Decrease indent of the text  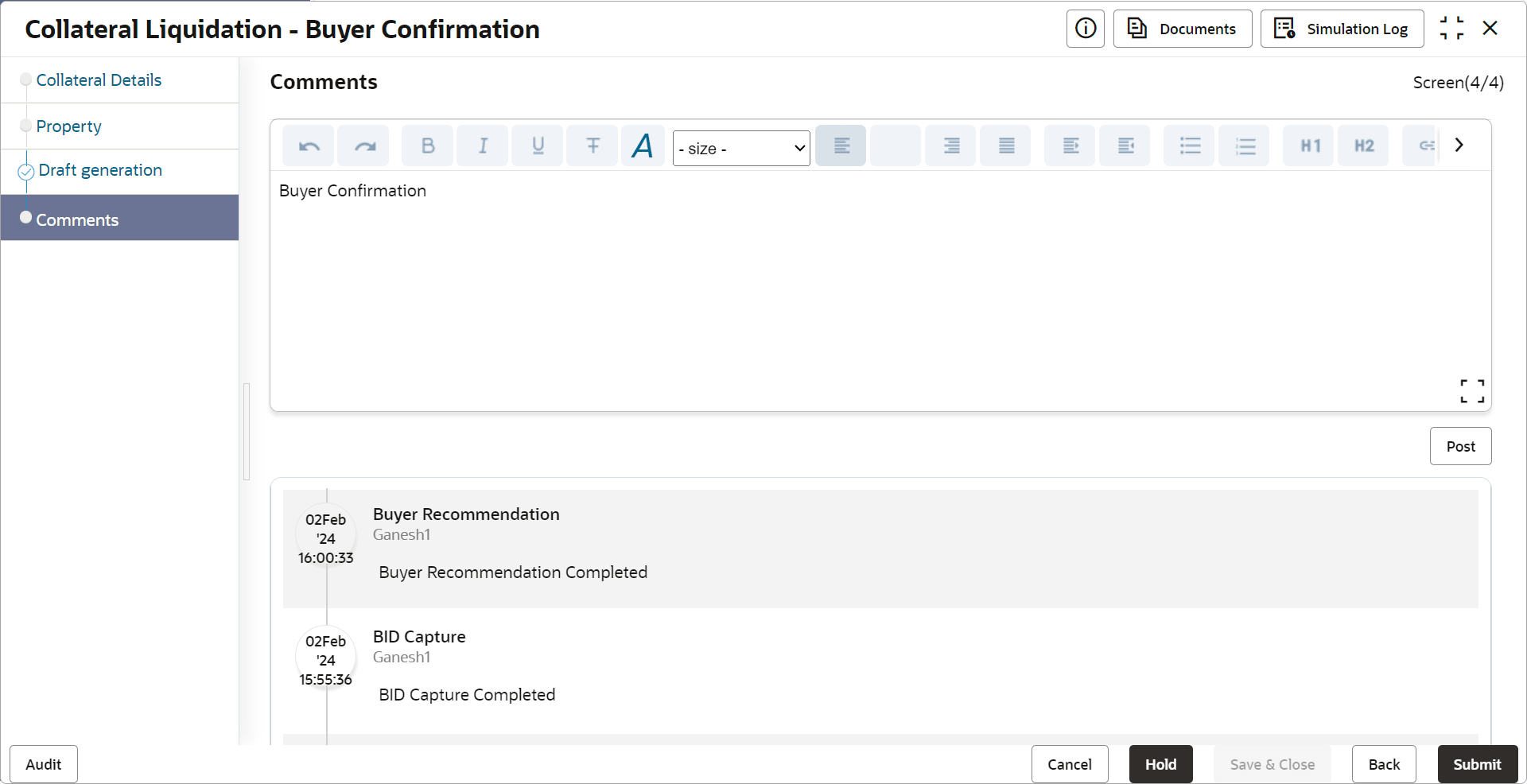[x=1125, y=146]
